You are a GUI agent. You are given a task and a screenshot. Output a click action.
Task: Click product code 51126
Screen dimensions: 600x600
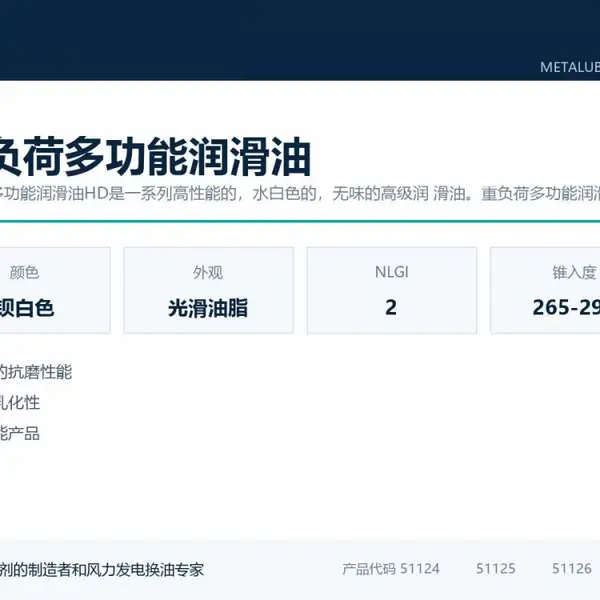[572, 569]
